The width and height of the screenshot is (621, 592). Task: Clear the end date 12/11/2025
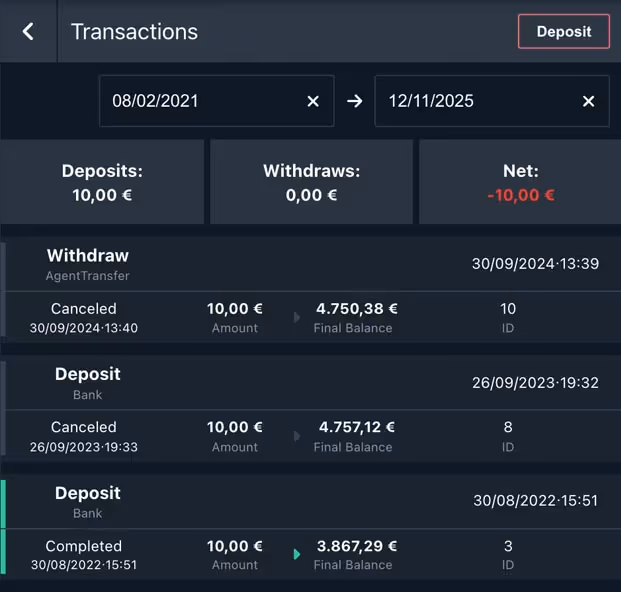pos(588,101)
